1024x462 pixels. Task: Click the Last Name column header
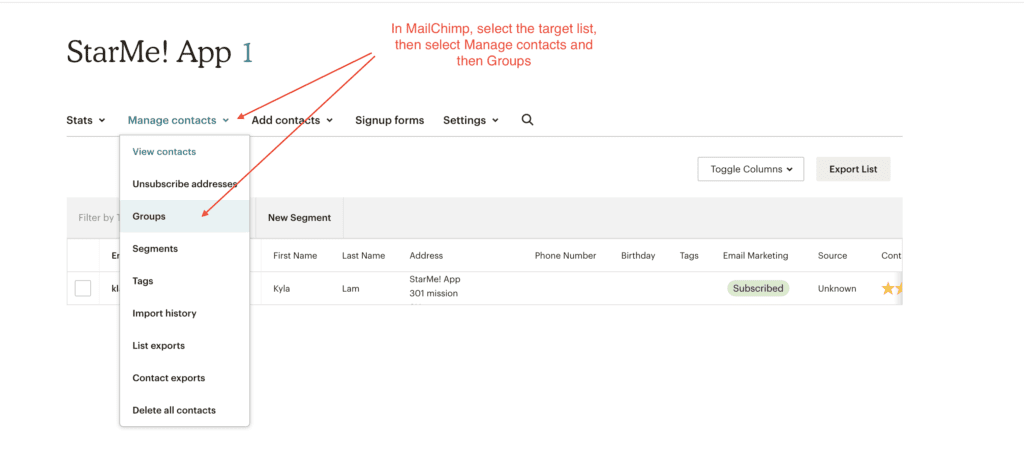coord(363,256)
